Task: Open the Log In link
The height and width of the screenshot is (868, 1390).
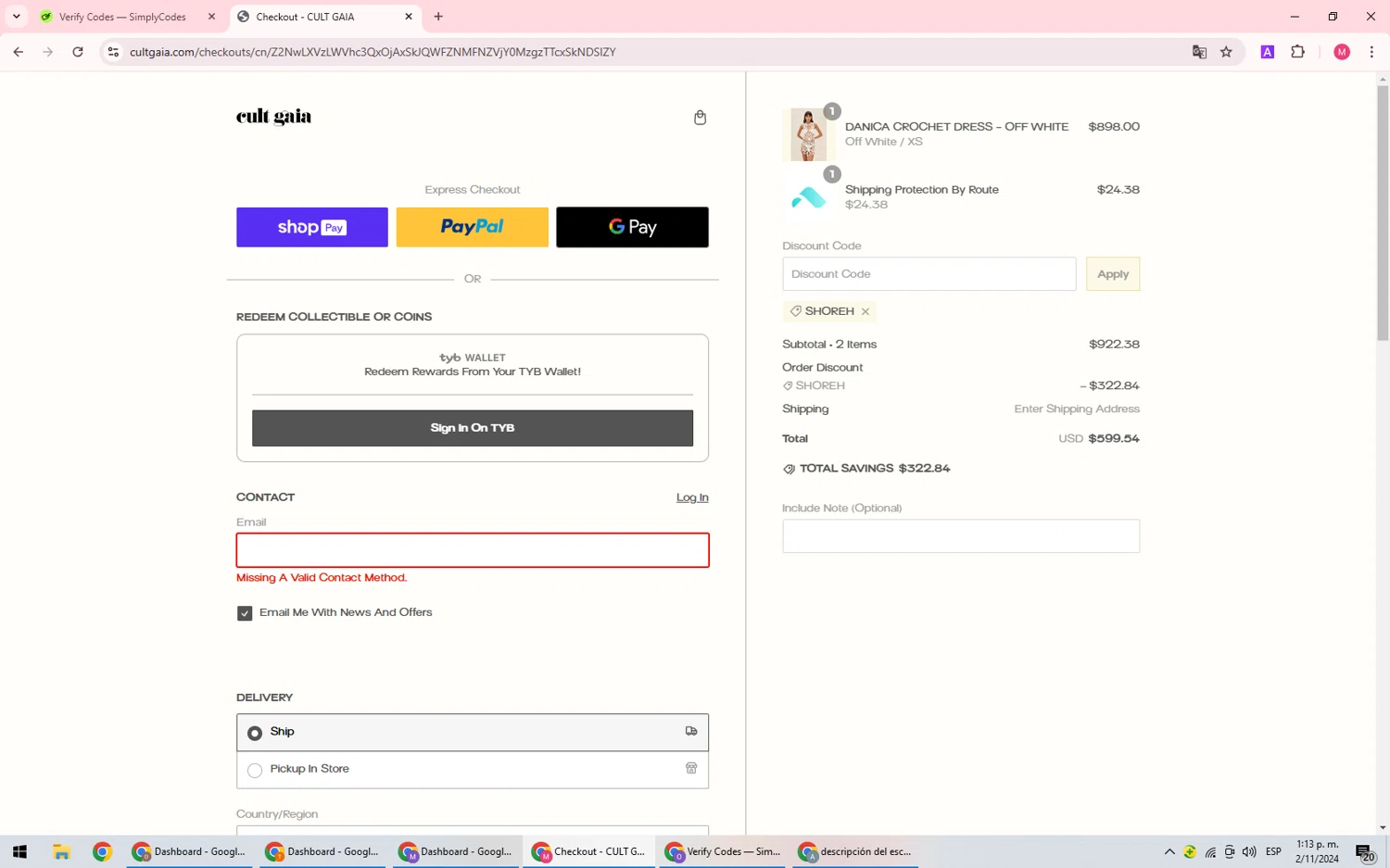Action: pos(692,497)
